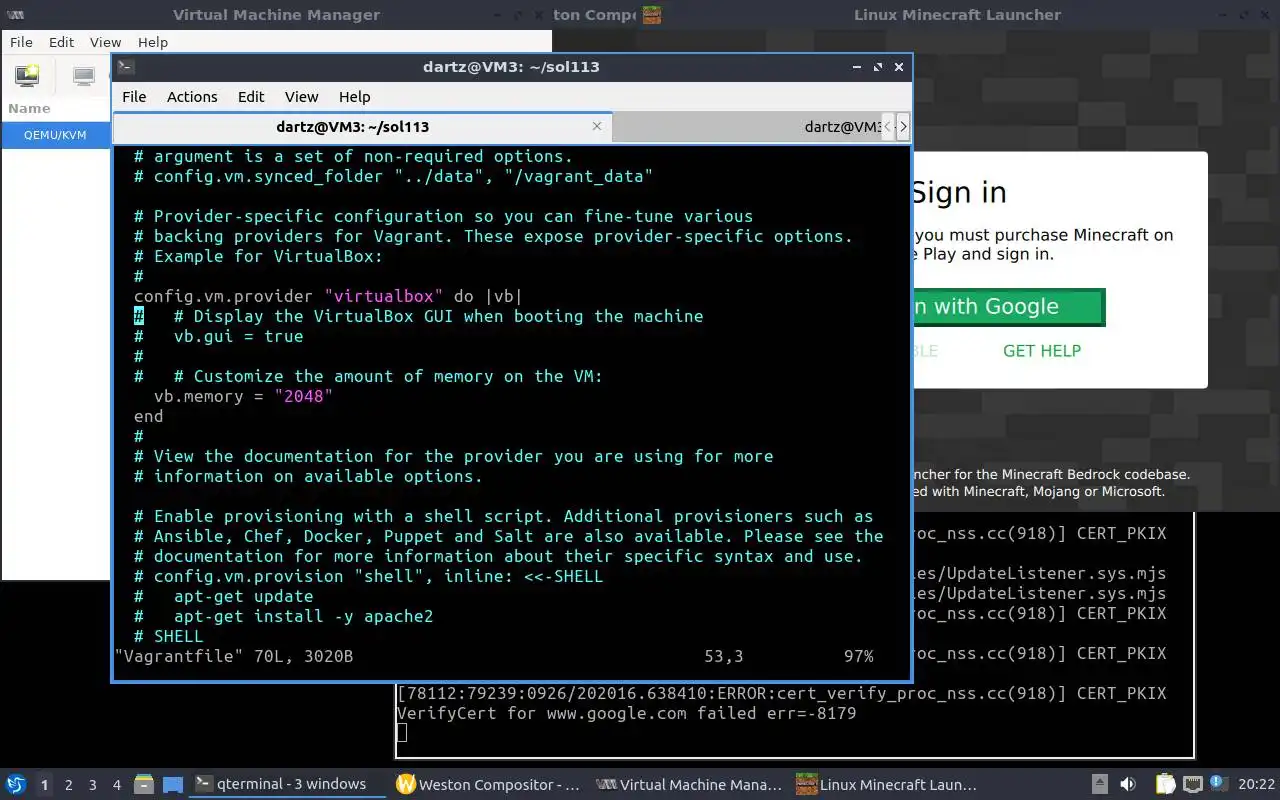The height and width of the screenshot is (800, 1280).
Task: Open the View menu in qterminal
Action: 301,97
